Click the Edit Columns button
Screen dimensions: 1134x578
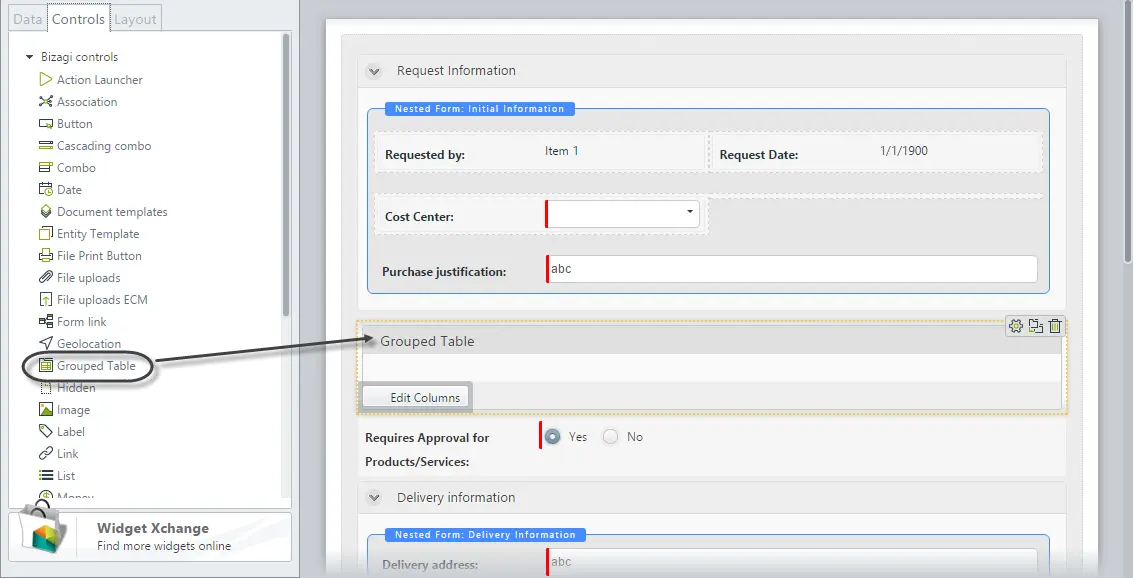pos(416,397)
